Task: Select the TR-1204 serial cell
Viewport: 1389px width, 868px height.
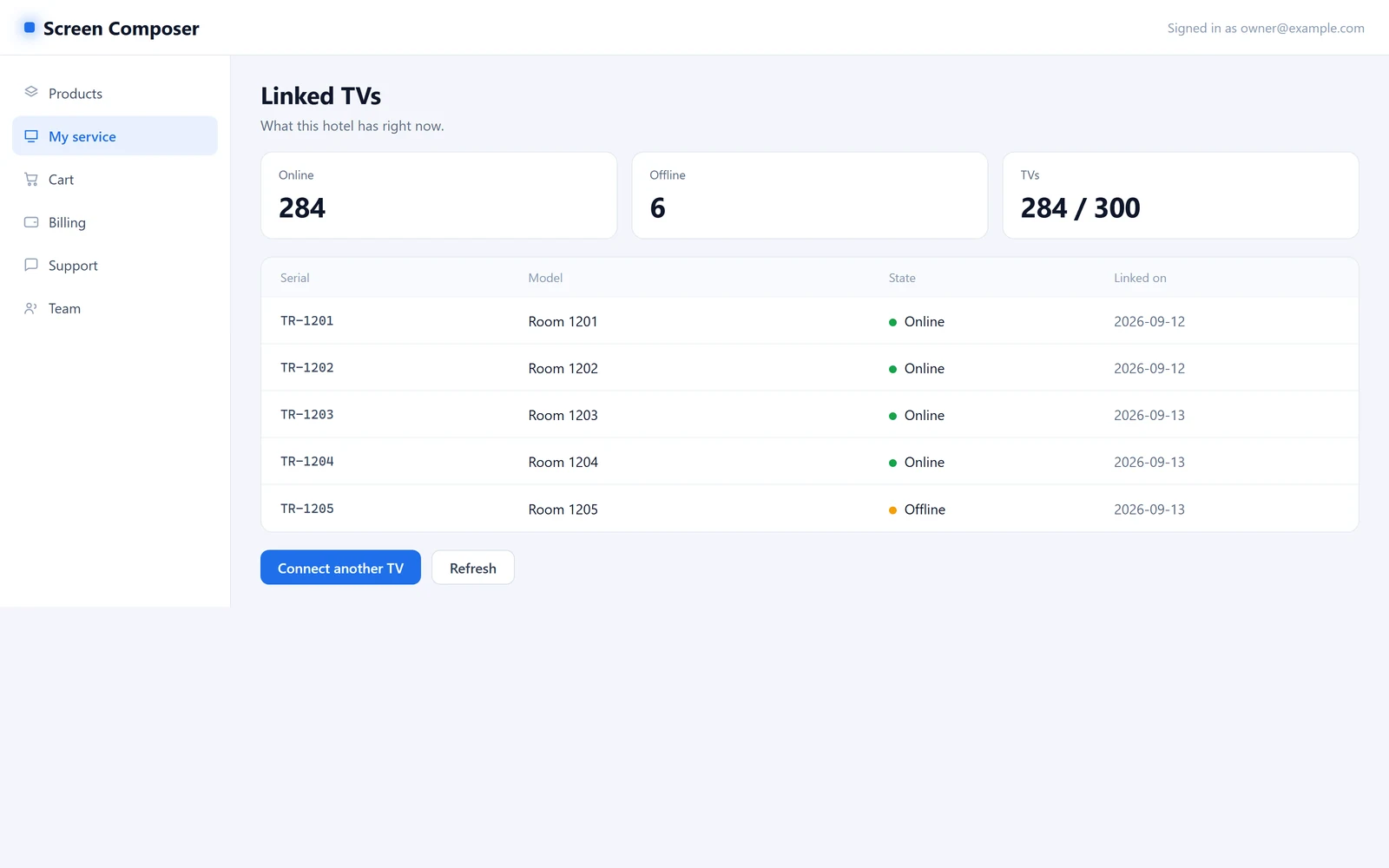Action: click(307, 462)
